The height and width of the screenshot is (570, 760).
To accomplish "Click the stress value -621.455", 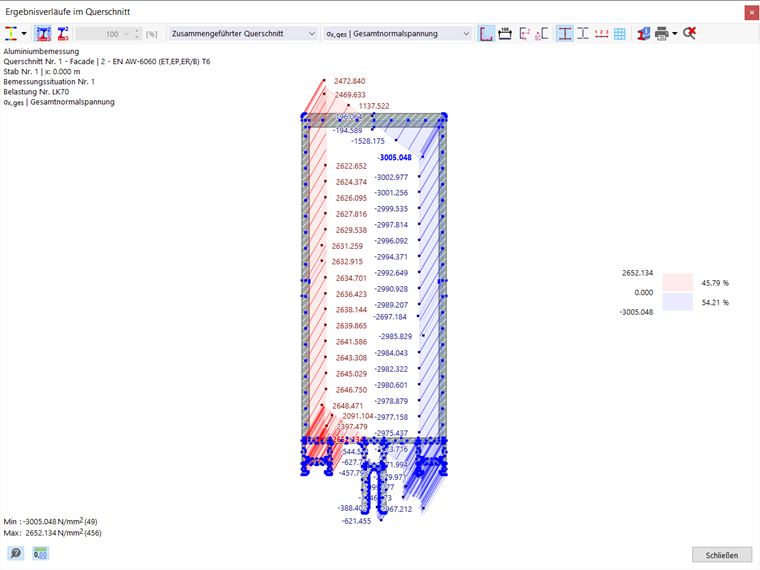I will (356, 521).
